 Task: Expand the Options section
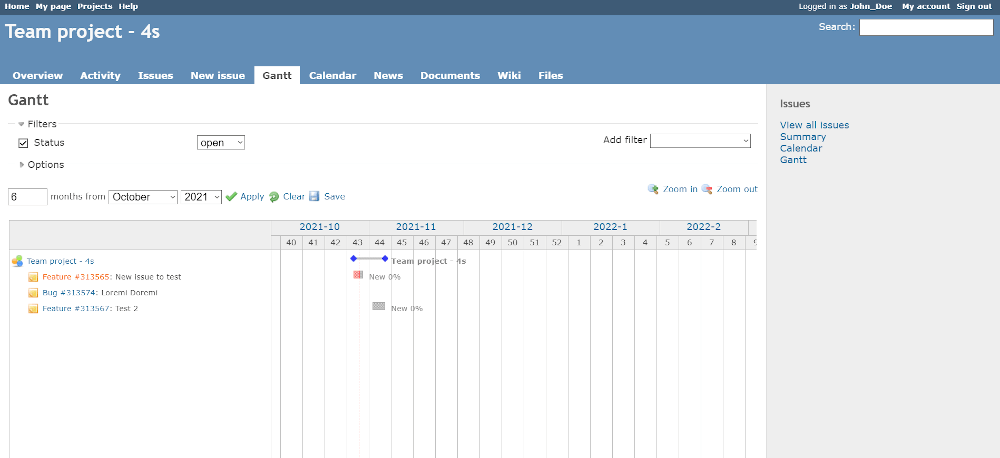[x=22, y=165]
